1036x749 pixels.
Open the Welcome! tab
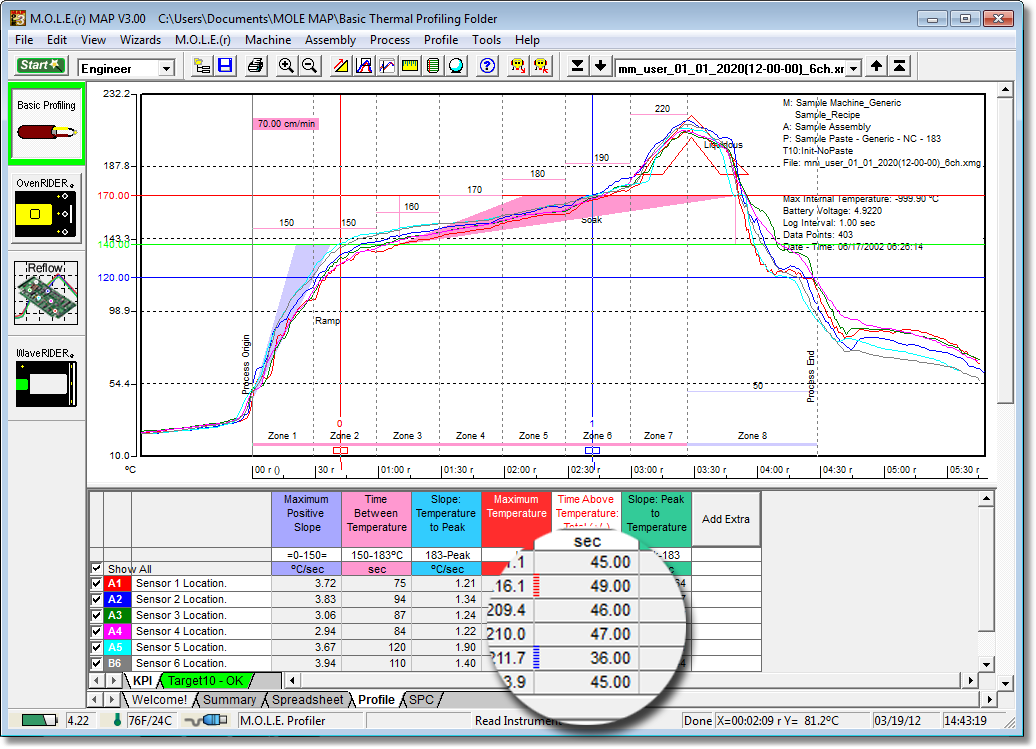[x=159, y=699]
